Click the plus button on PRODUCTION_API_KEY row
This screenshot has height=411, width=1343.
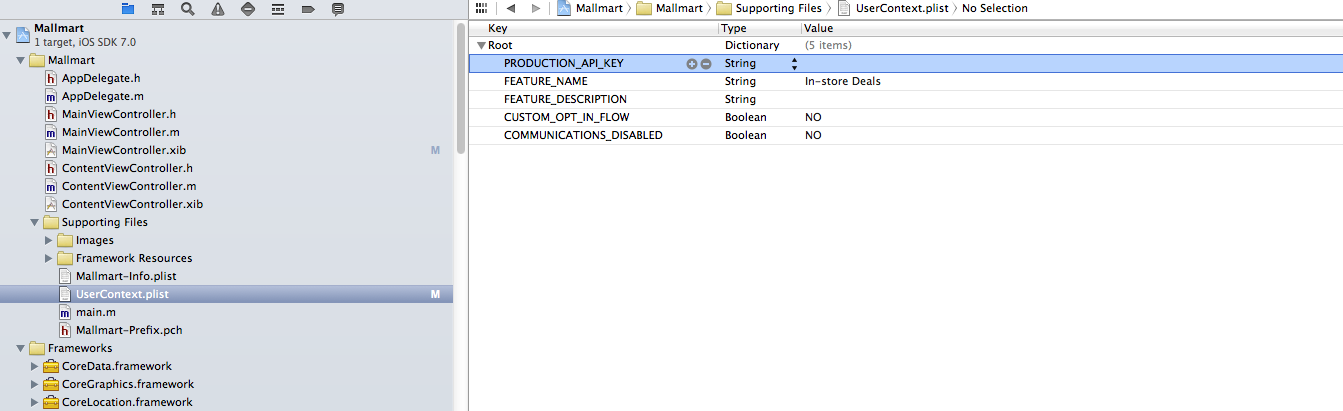pos(691,63)
